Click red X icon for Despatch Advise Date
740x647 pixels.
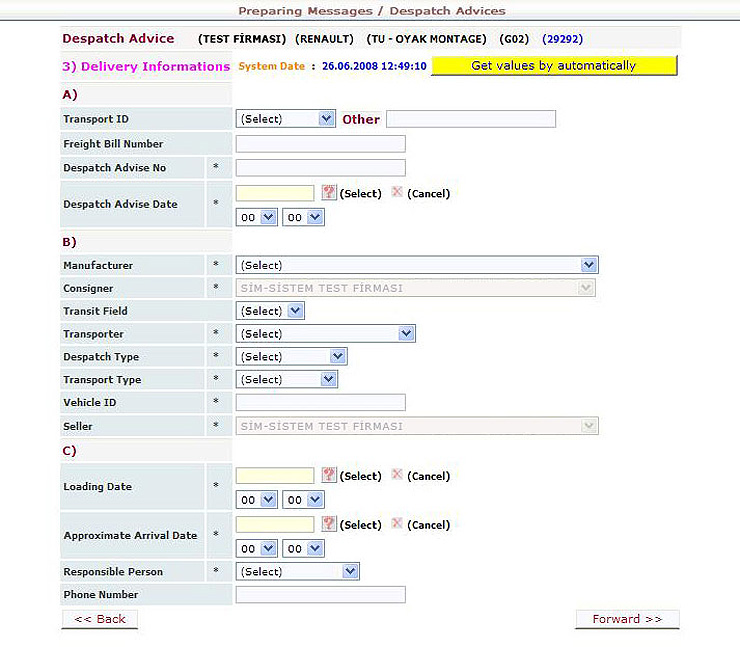(x=397, y=192)
